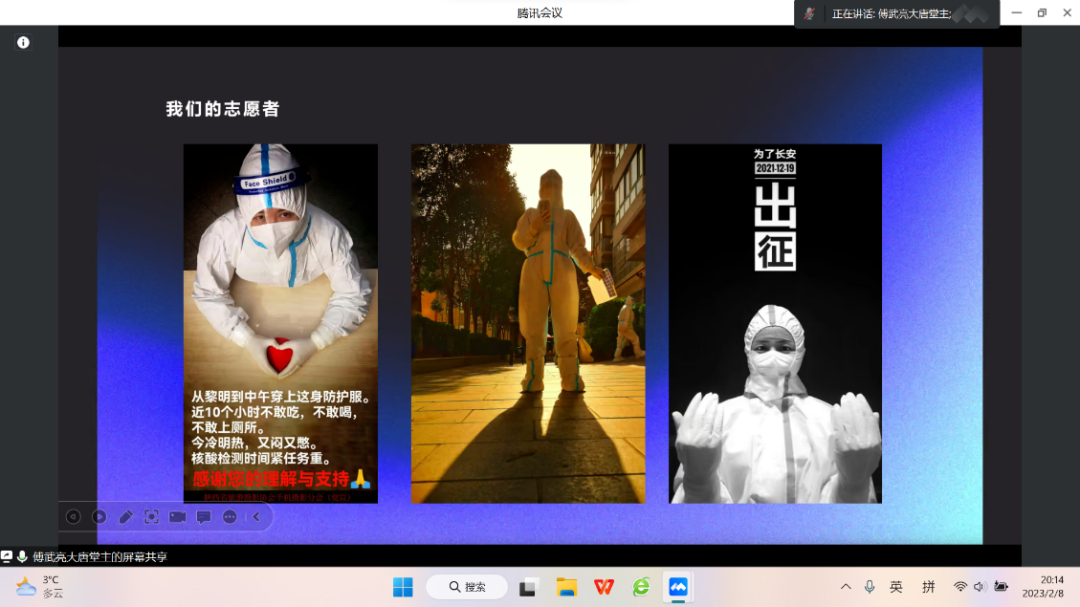Viewport: 1080px width, 607px height.
Task: Click the taskbar search box
Action: 467,587
